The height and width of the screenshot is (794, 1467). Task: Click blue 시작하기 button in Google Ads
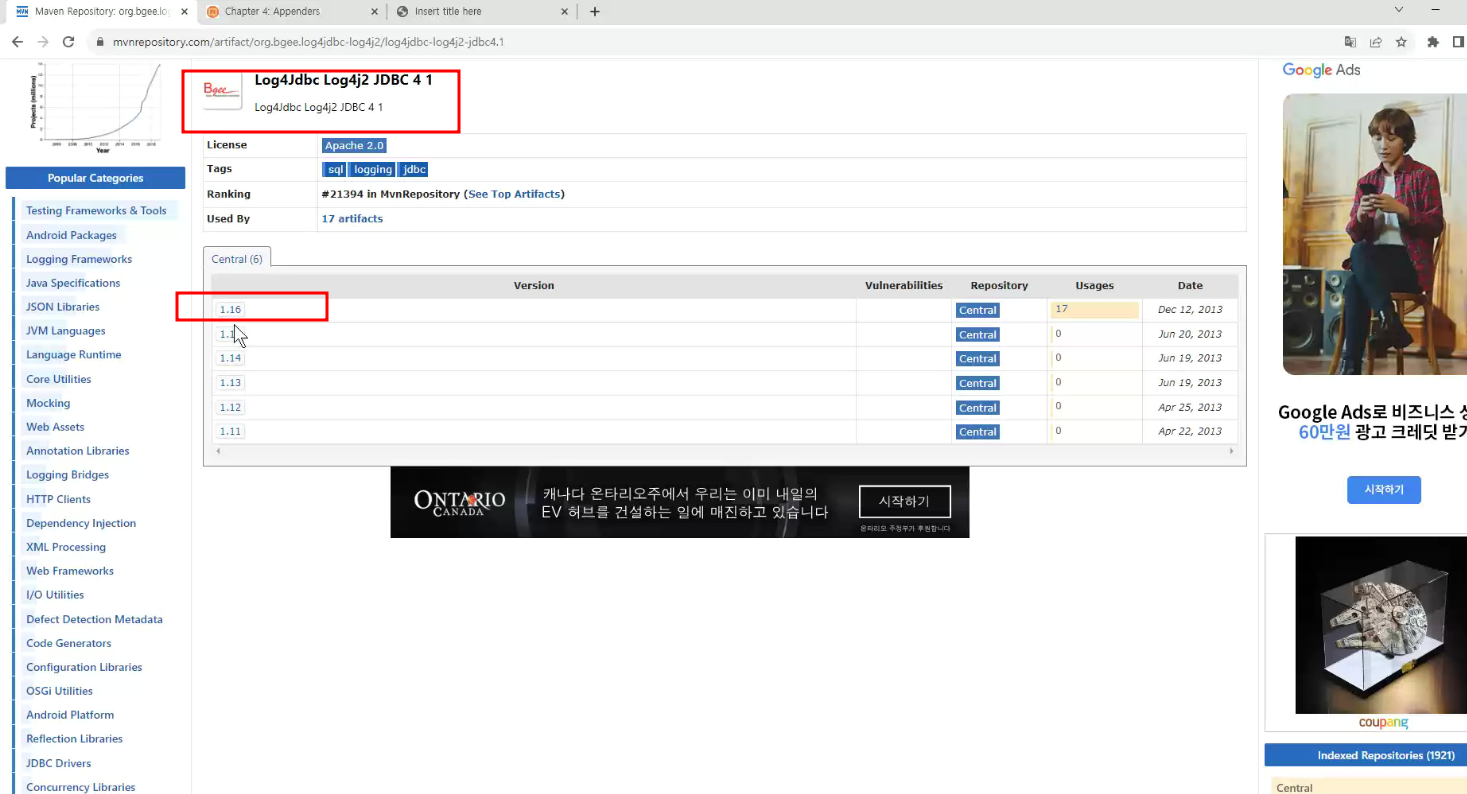(1384, 490)
